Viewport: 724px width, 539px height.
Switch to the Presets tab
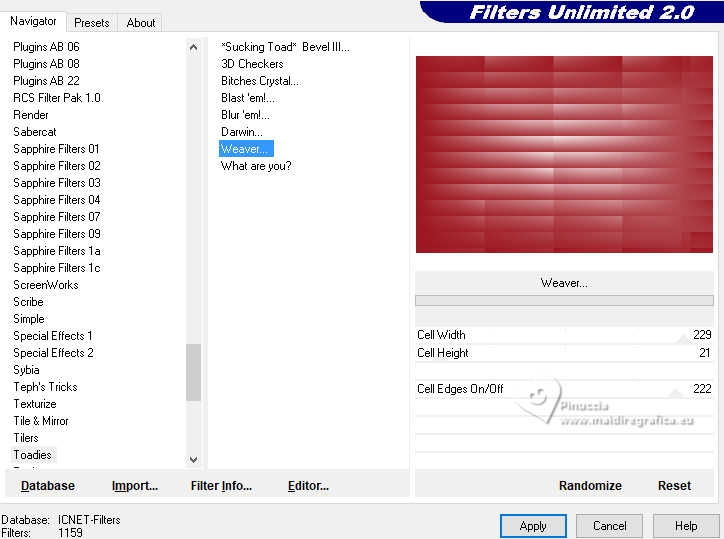click(x=91, y=23)
